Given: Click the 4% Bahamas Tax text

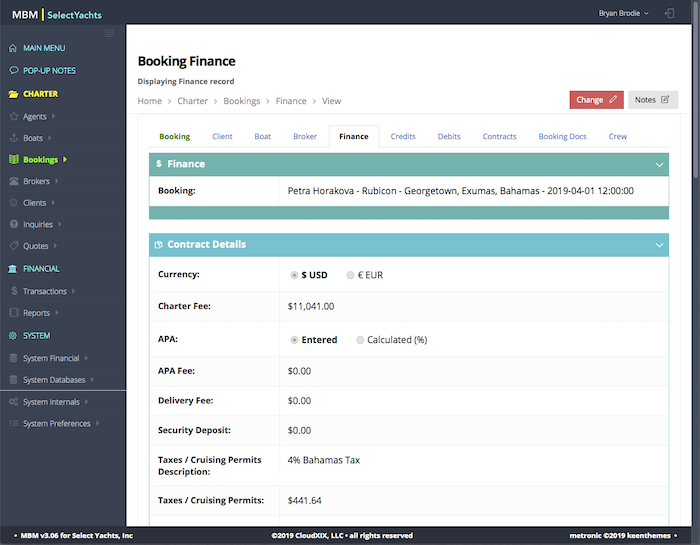Looking at the screenshot, I should [324, 460].
